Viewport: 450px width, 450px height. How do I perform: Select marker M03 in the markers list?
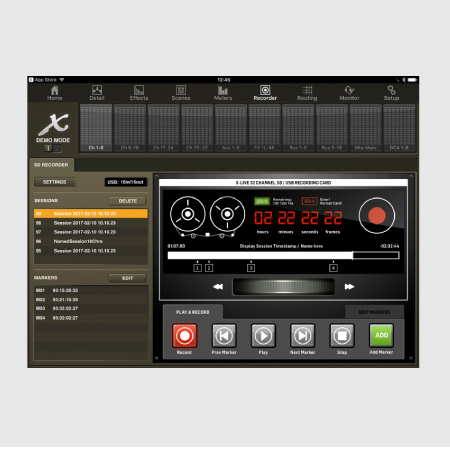91,309
